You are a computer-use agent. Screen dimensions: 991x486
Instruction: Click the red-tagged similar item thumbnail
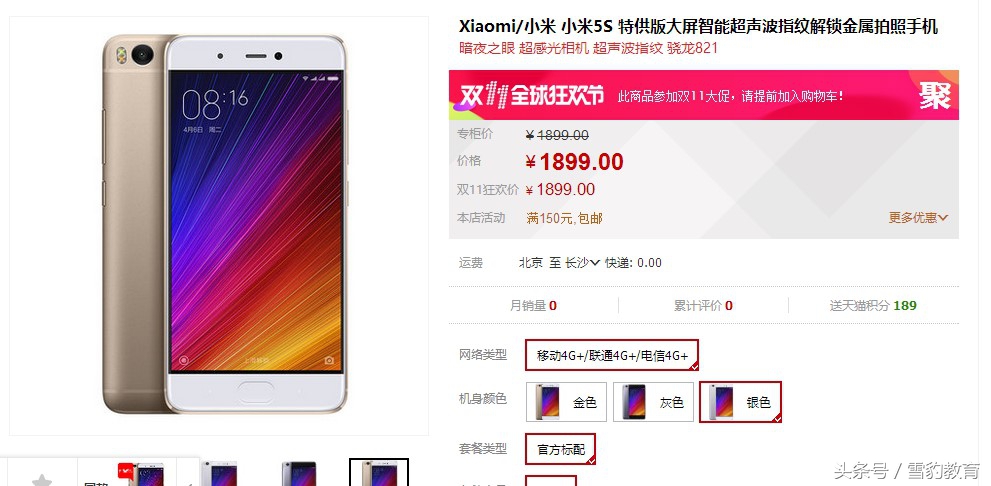140,474
